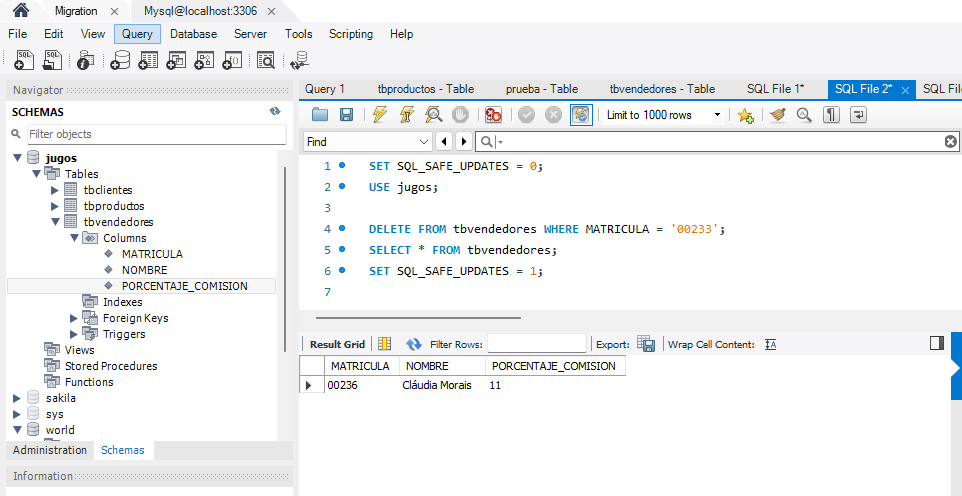Toggle word wrap in editor
The image size is (962, 496).
pyautogui.click(x=858, y=115)
